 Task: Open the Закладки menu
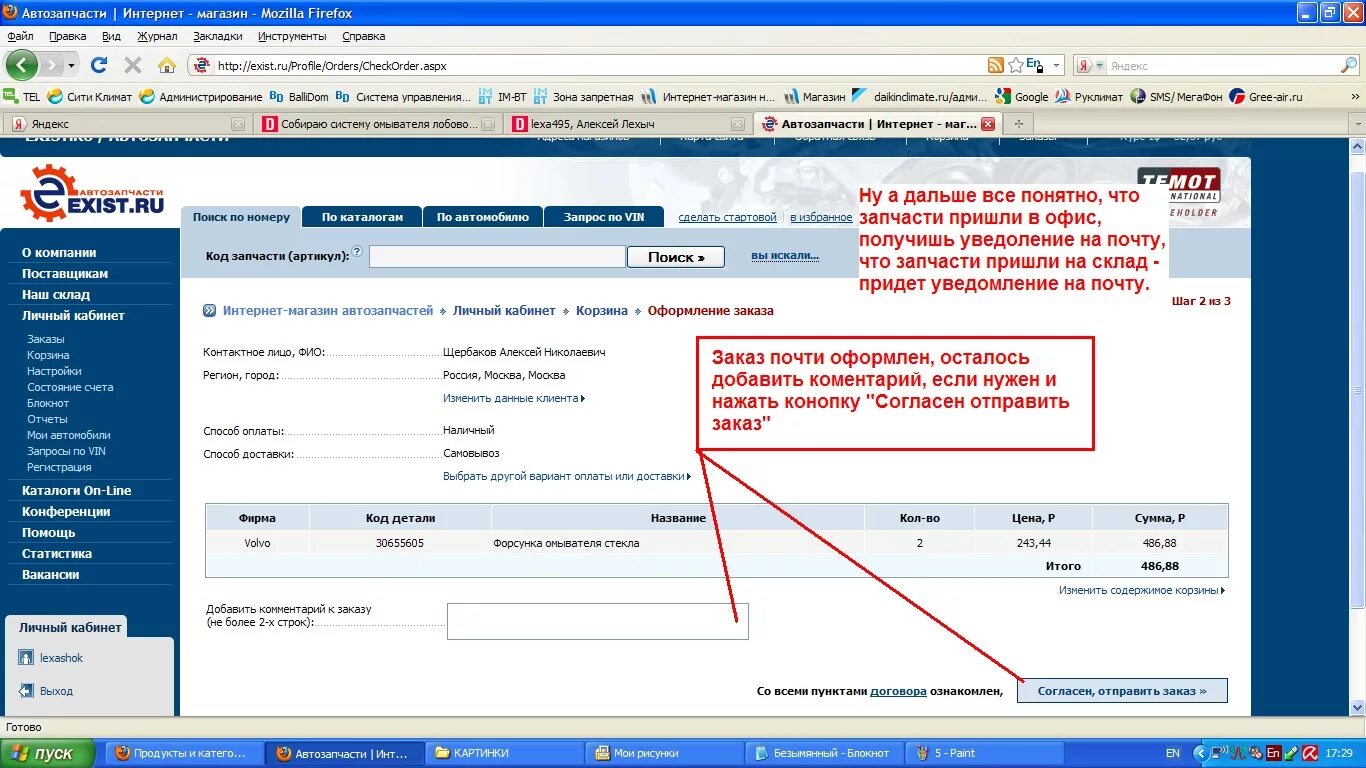click(217, 36)
